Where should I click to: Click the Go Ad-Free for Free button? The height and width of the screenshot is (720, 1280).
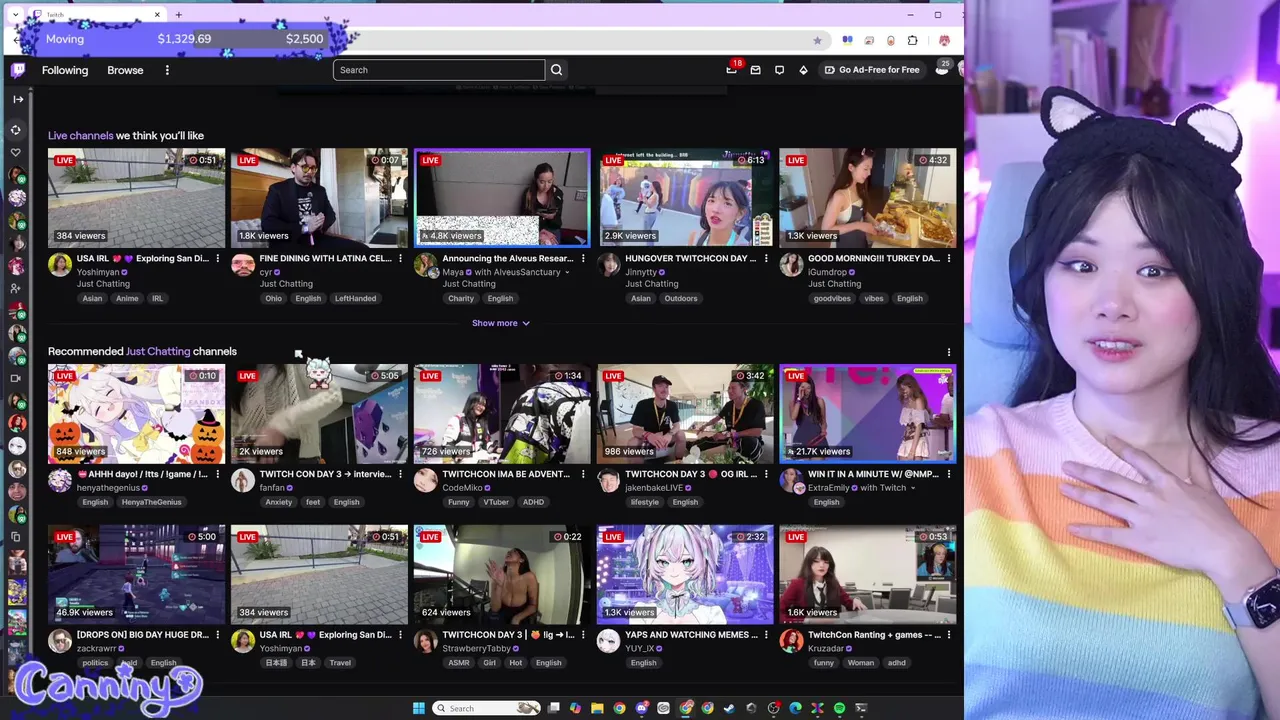pyautogui.click(x=871, y=70)
